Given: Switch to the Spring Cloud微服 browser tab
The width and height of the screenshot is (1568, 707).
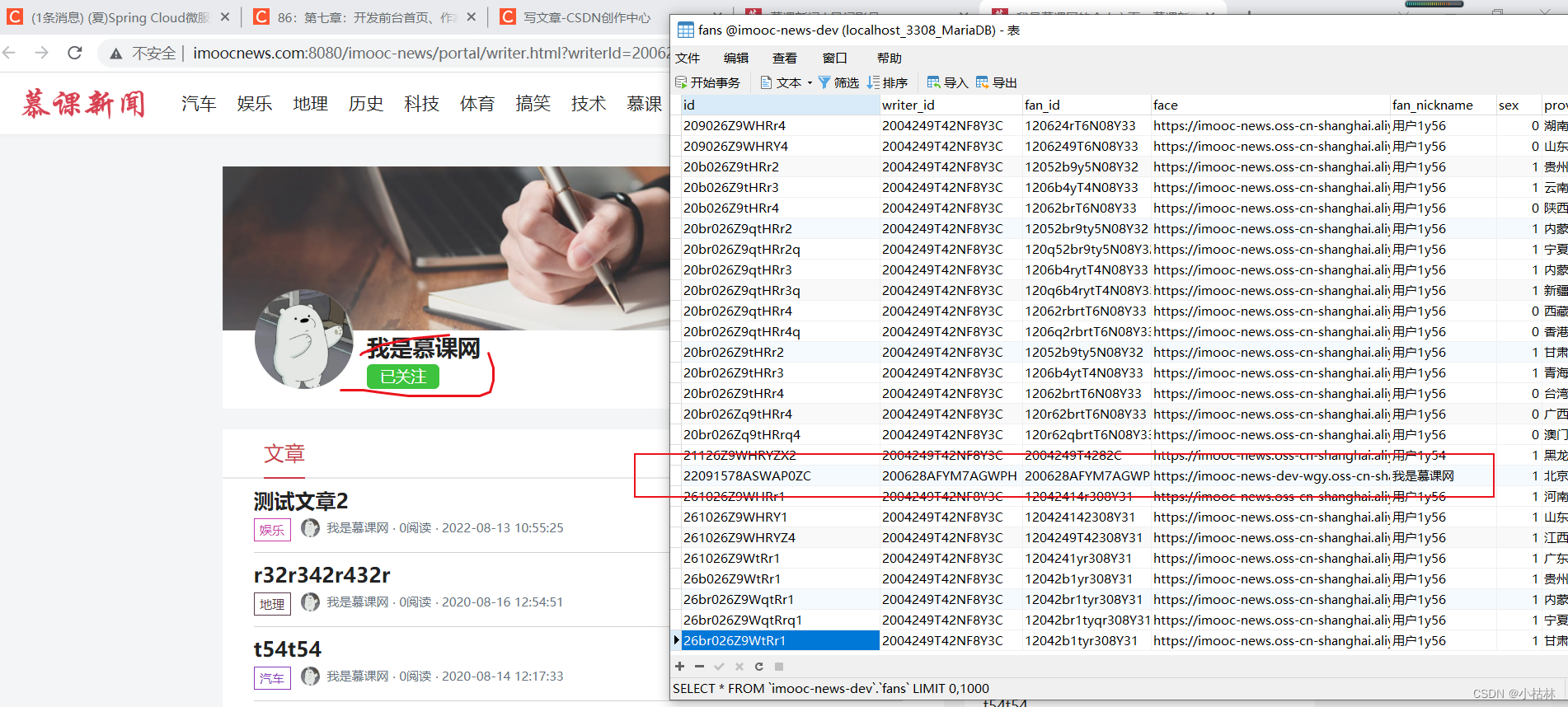Looking at the screenshot, I should (120, 17).
